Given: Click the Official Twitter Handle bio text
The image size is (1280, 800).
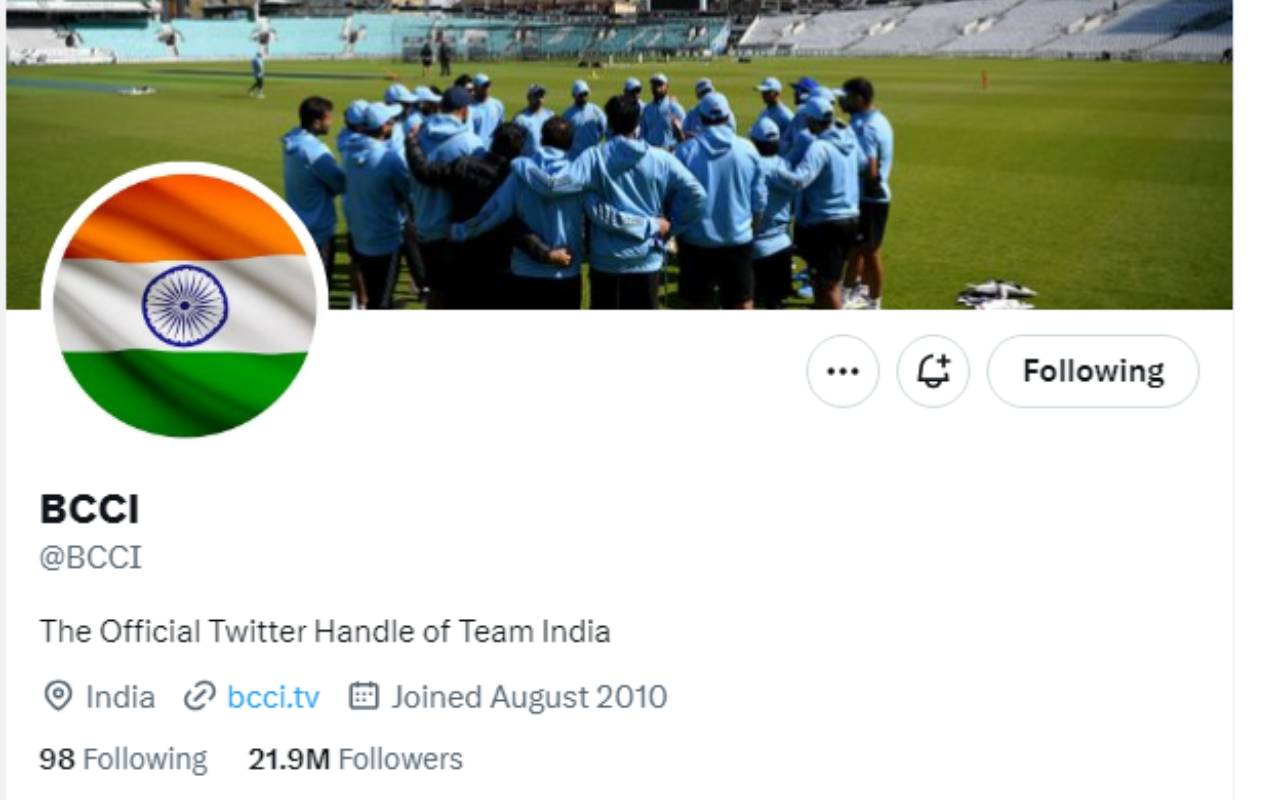Looking at the screenshot, I should pyautogui.click(x=325, y=632).
